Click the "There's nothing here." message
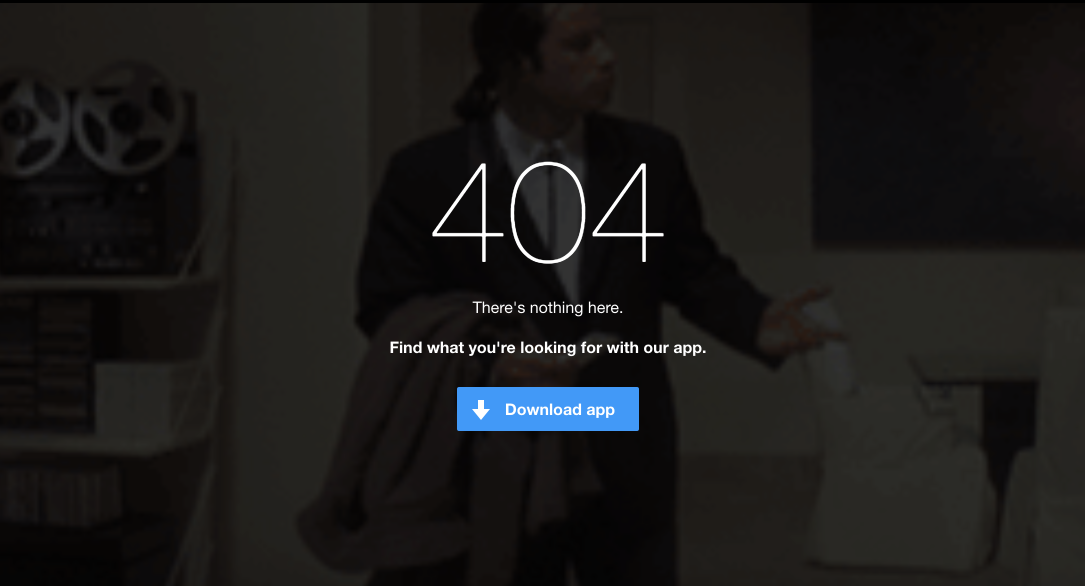The height and width of the screenshot is (586, 1085). point(547,308)
